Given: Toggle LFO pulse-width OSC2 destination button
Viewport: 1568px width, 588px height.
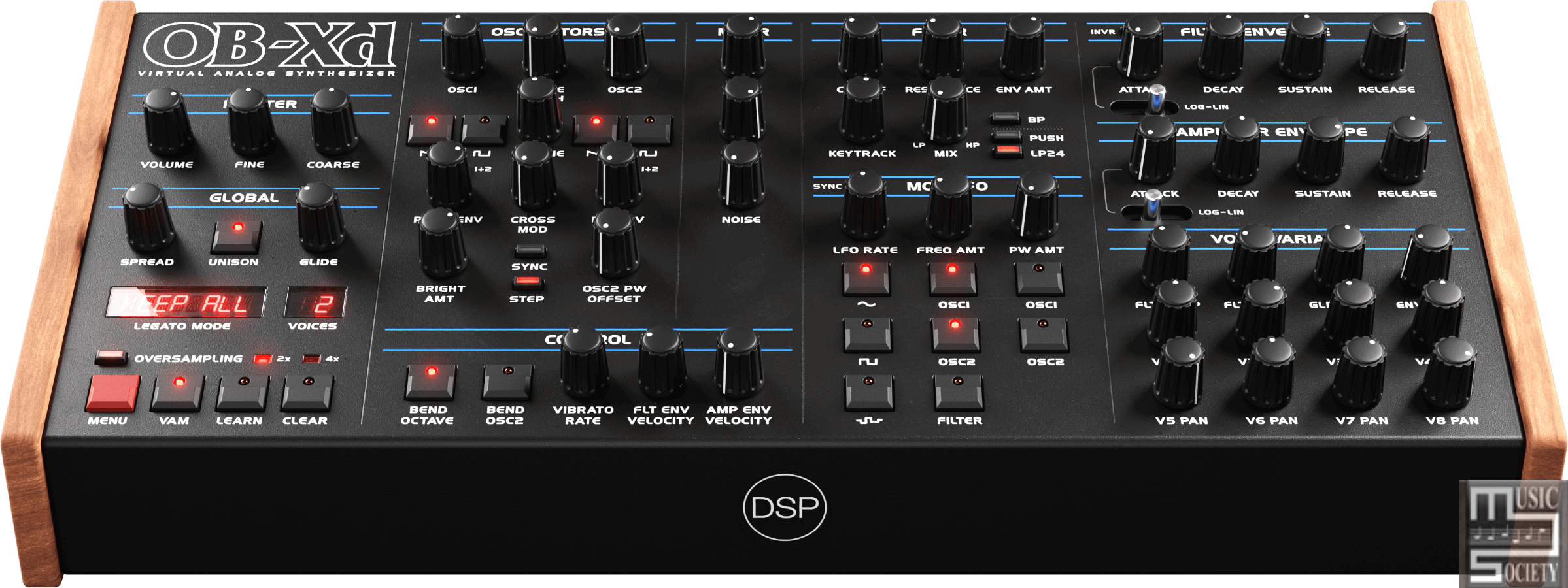Looking at the screenshot, I should [x=1044, y=334].
